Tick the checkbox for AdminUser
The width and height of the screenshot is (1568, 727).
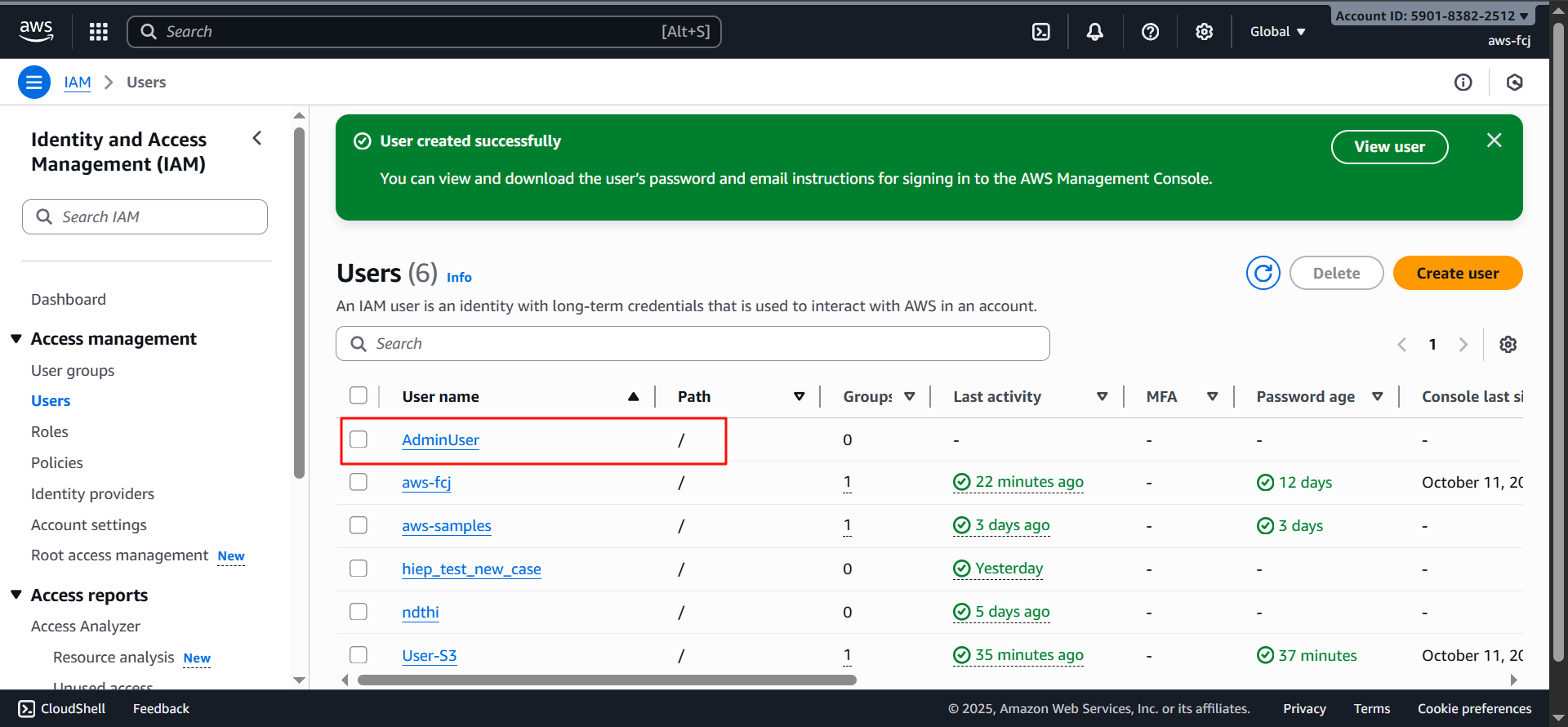359,439
